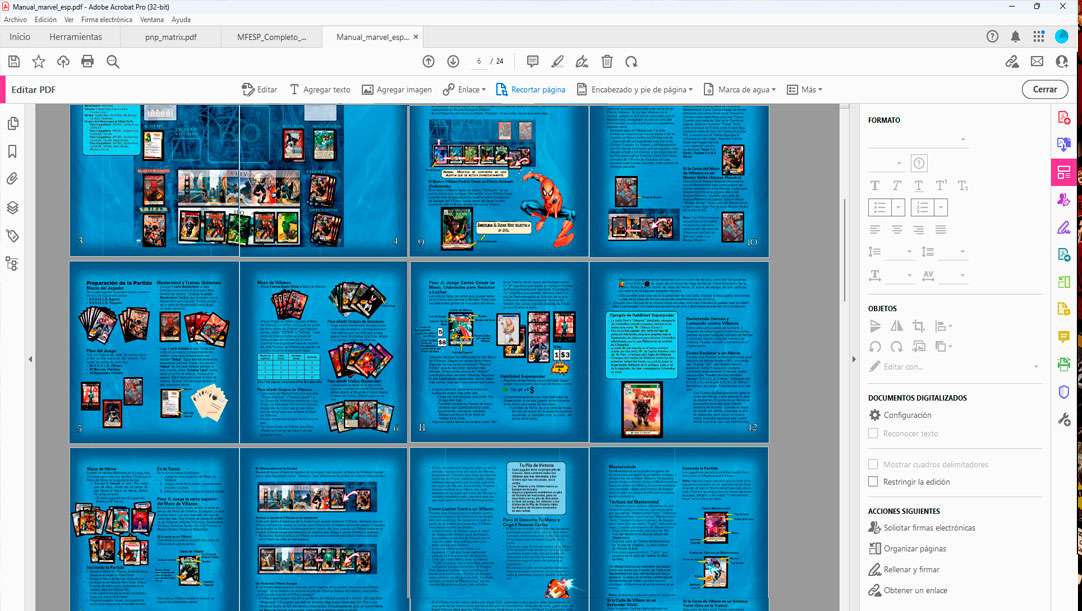
Task: Open the Marca de agua dropdown
Action: [x=739, y=89]
